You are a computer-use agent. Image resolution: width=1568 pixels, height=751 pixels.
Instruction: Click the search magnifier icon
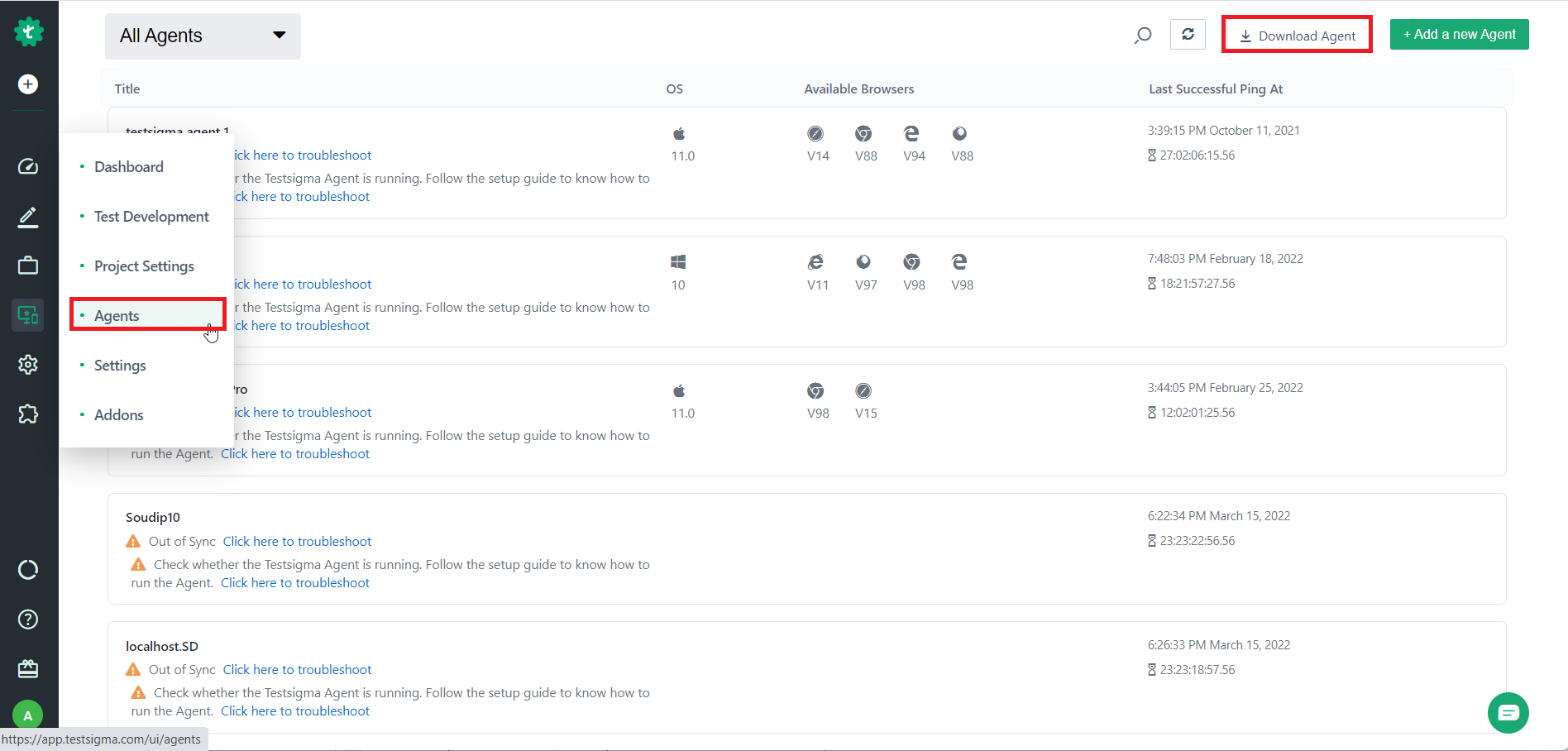(1143, 36)
